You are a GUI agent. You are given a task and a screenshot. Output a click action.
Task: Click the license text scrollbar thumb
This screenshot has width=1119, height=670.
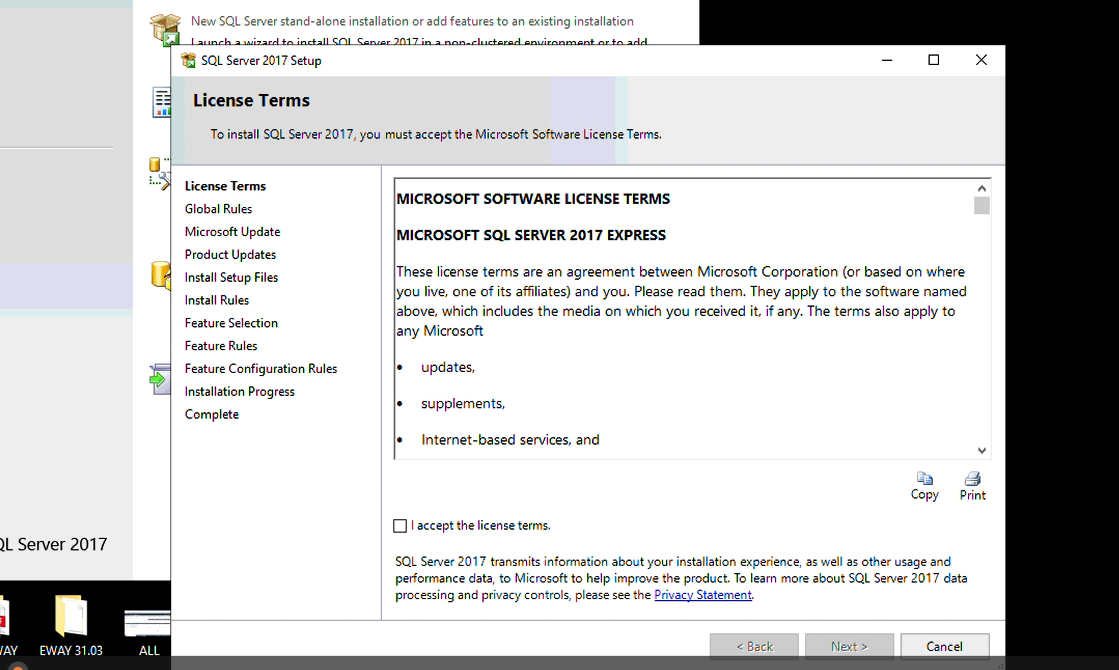click(x=982, y=205)
